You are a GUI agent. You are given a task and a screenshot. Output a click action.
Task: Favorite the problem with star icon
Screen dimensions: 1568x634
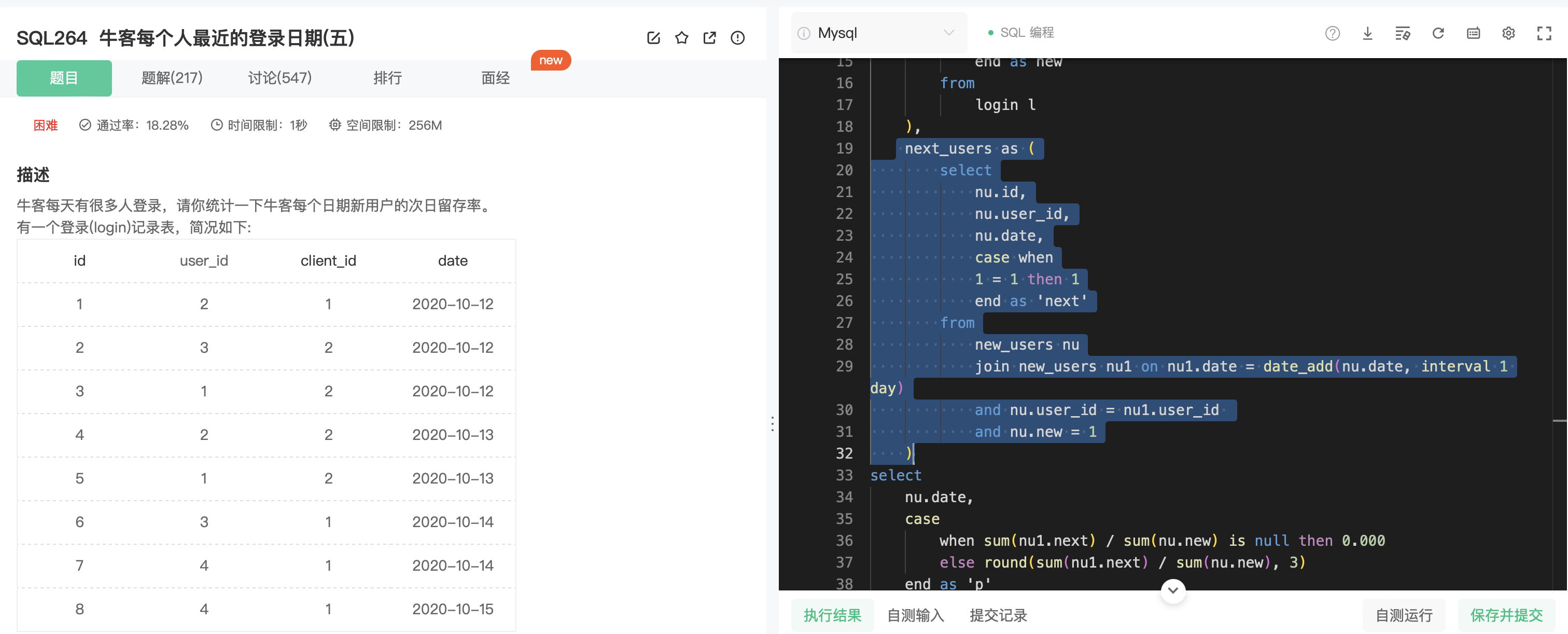(x=681, y=38)
